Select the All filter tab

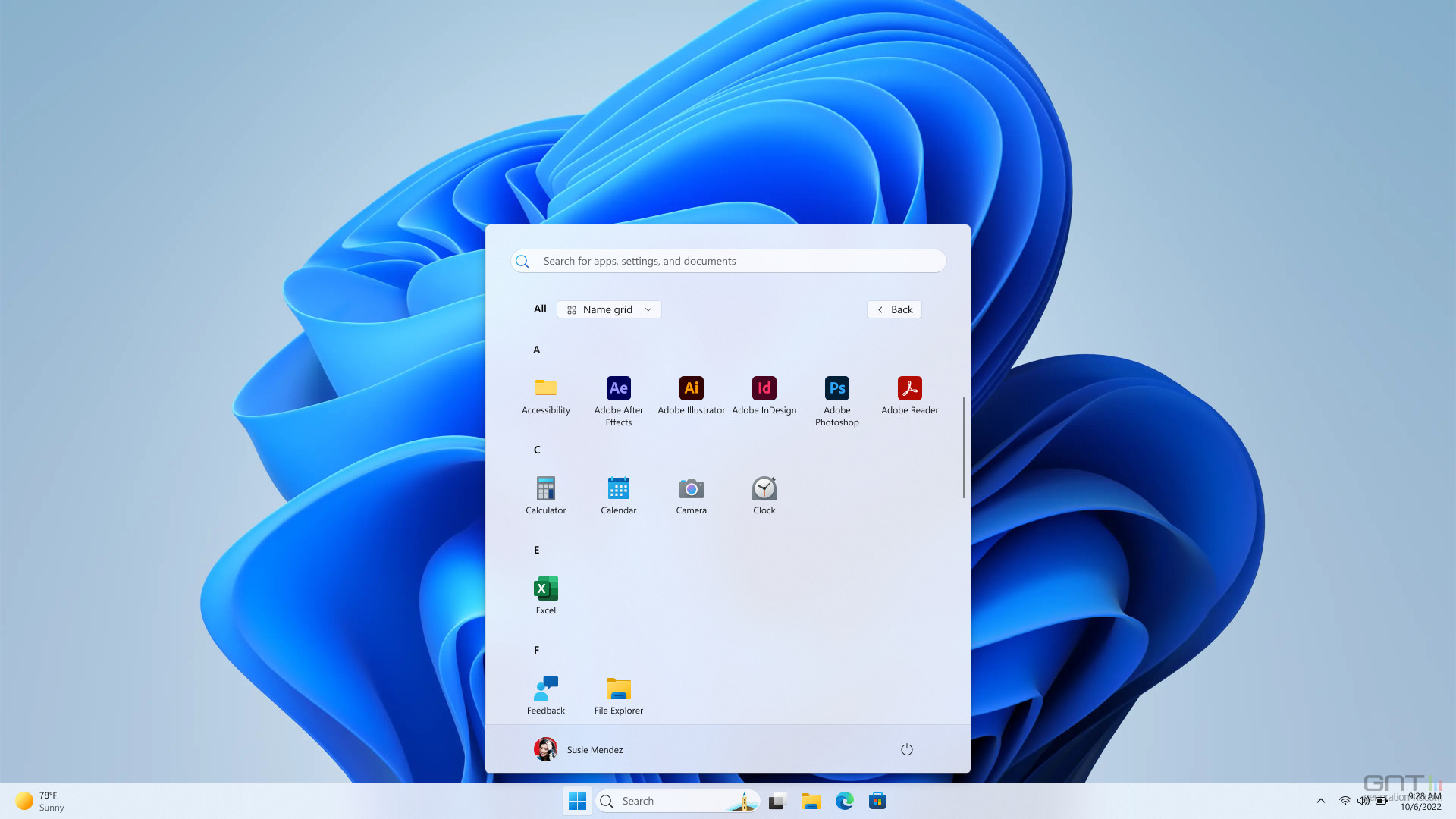click(540, 308)
